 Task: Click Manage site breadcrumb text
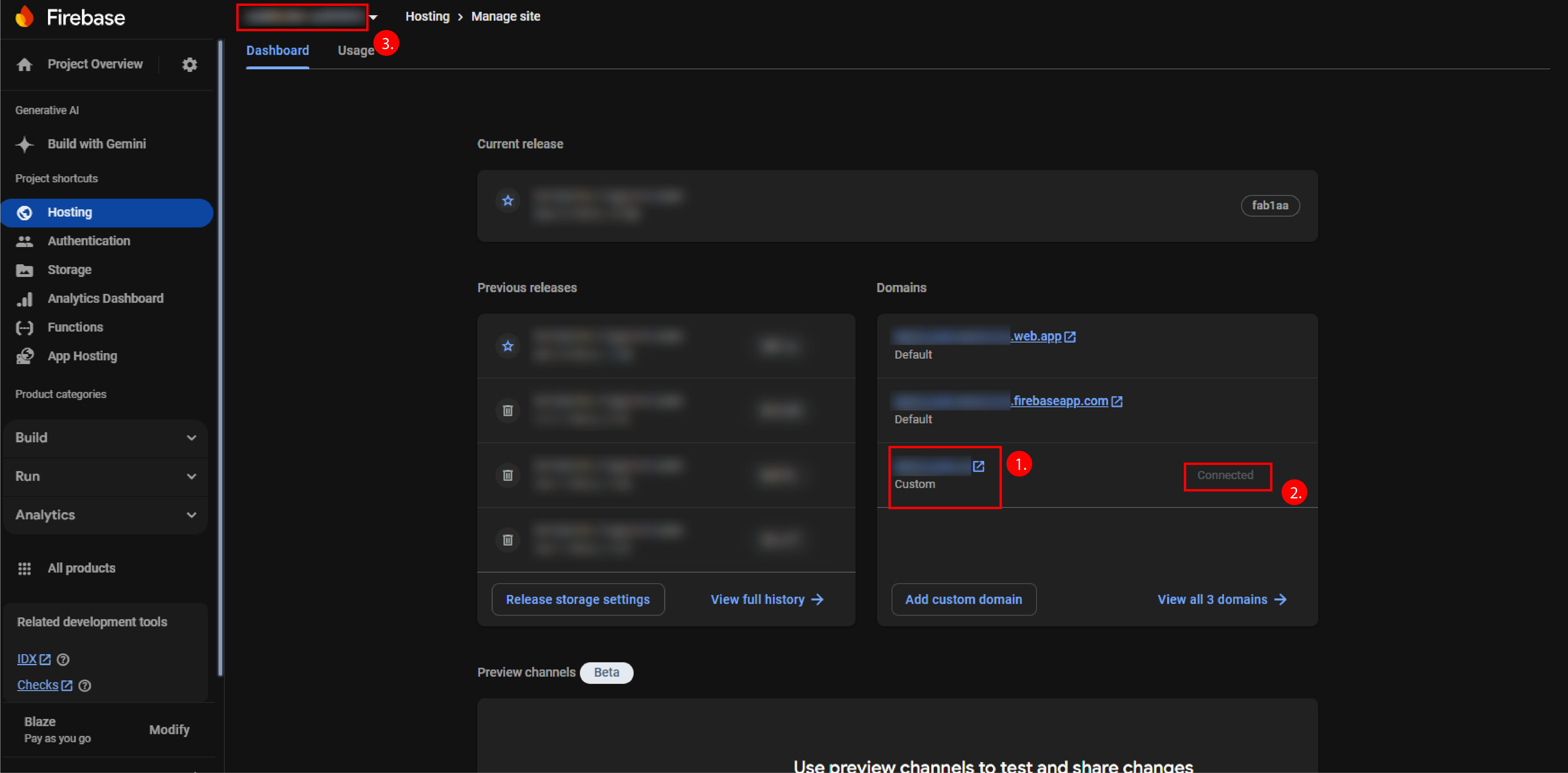tap(506, 16)
